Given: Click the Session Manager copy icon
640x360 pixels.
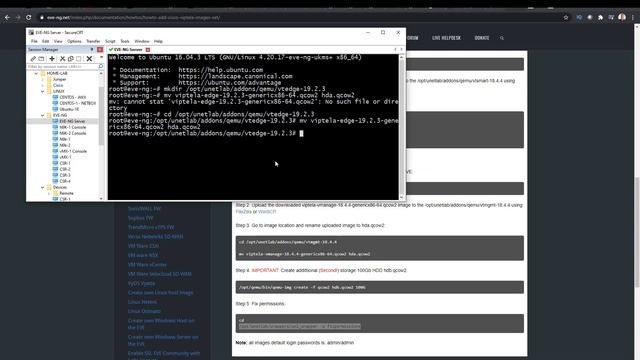Looking at the screenshot, I should pos(71,59).
